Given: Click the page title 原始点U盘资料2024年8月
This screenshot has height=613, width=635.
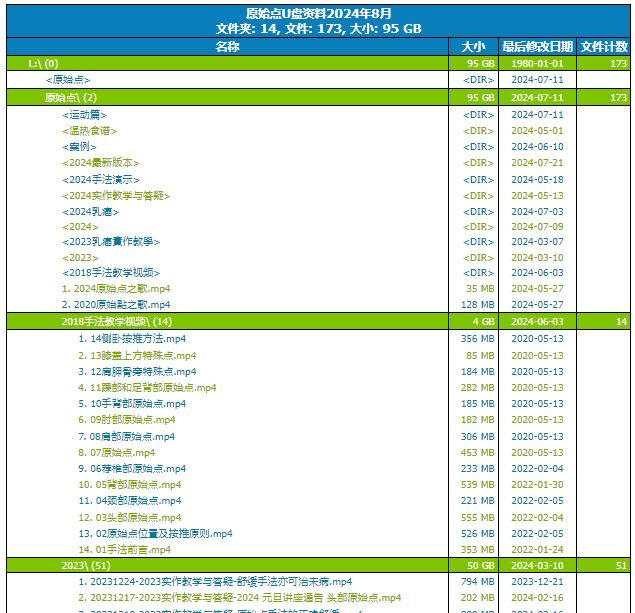Looking at the screenshot, I should point(318,14).
